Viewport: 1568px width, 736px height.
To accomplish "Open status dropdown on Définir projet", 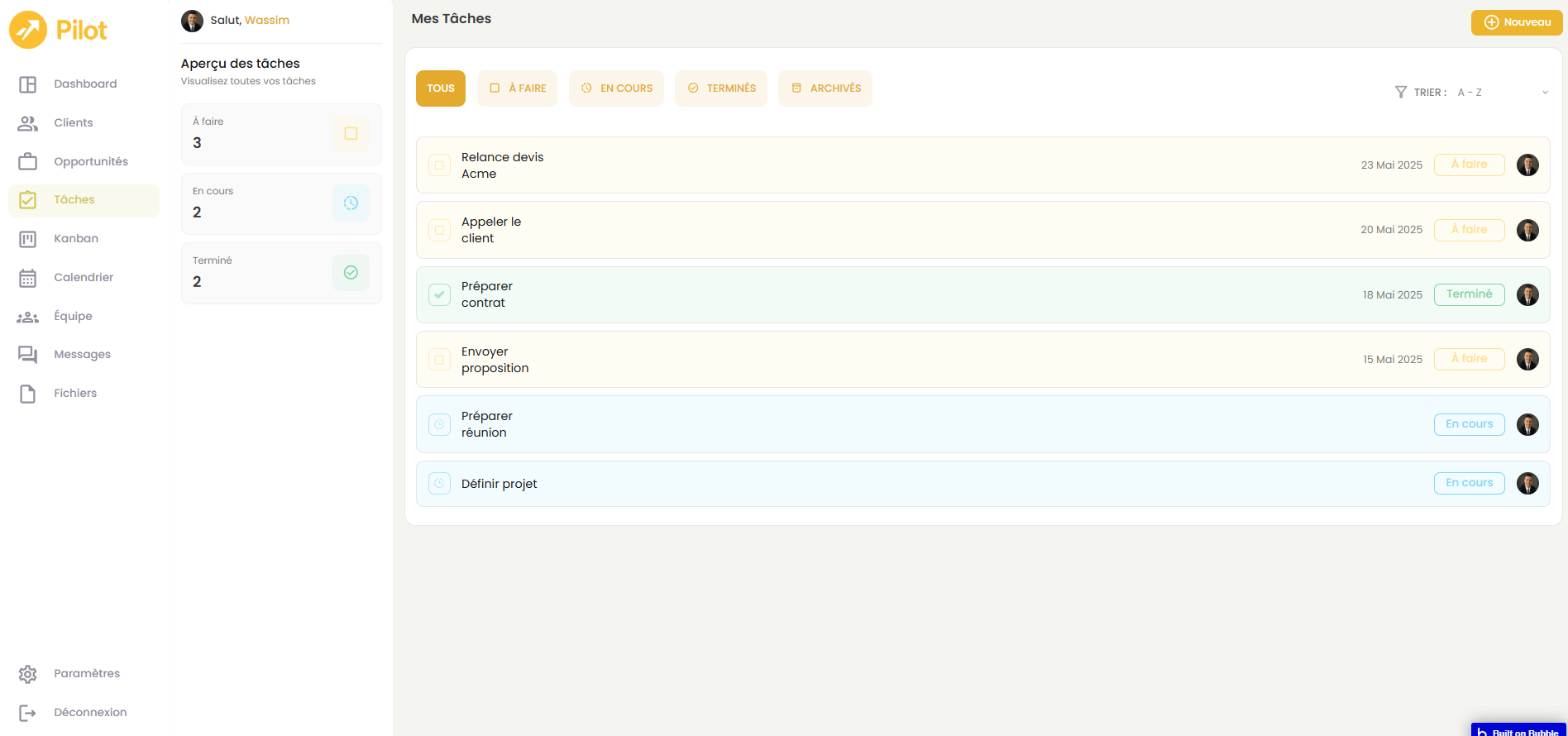I will pyautogui.click(x=1469, y=483).
